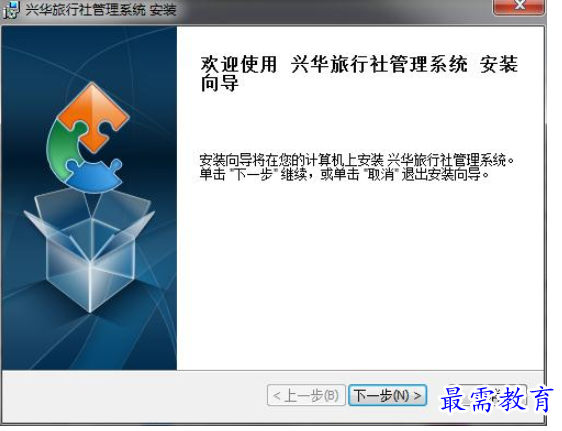Click the 兴华旅行社管理系统 name in heading

[380, 64]
